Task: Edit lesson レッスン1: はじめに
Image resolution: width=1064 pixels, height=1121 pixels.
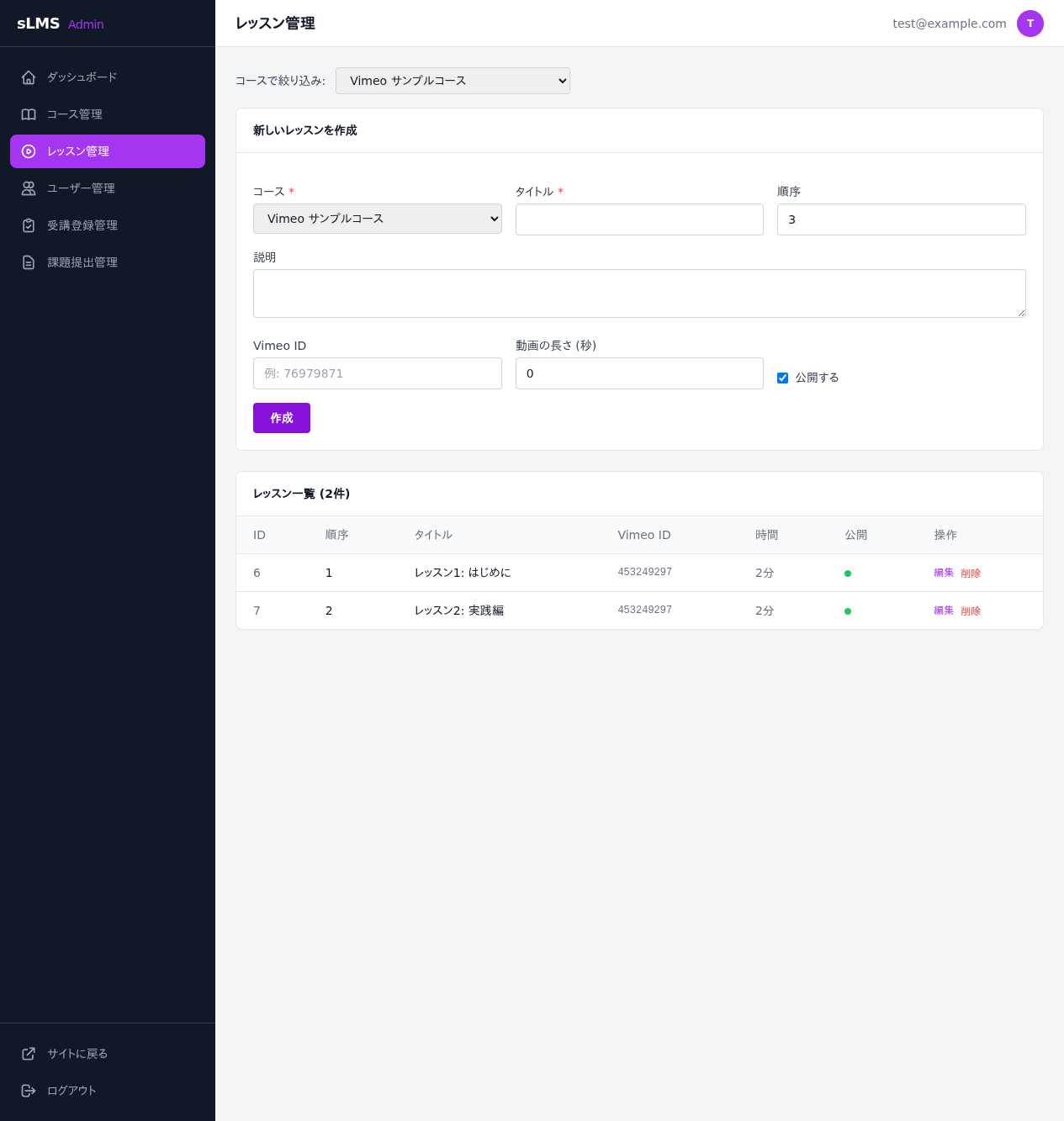Action: coord(944,573)
